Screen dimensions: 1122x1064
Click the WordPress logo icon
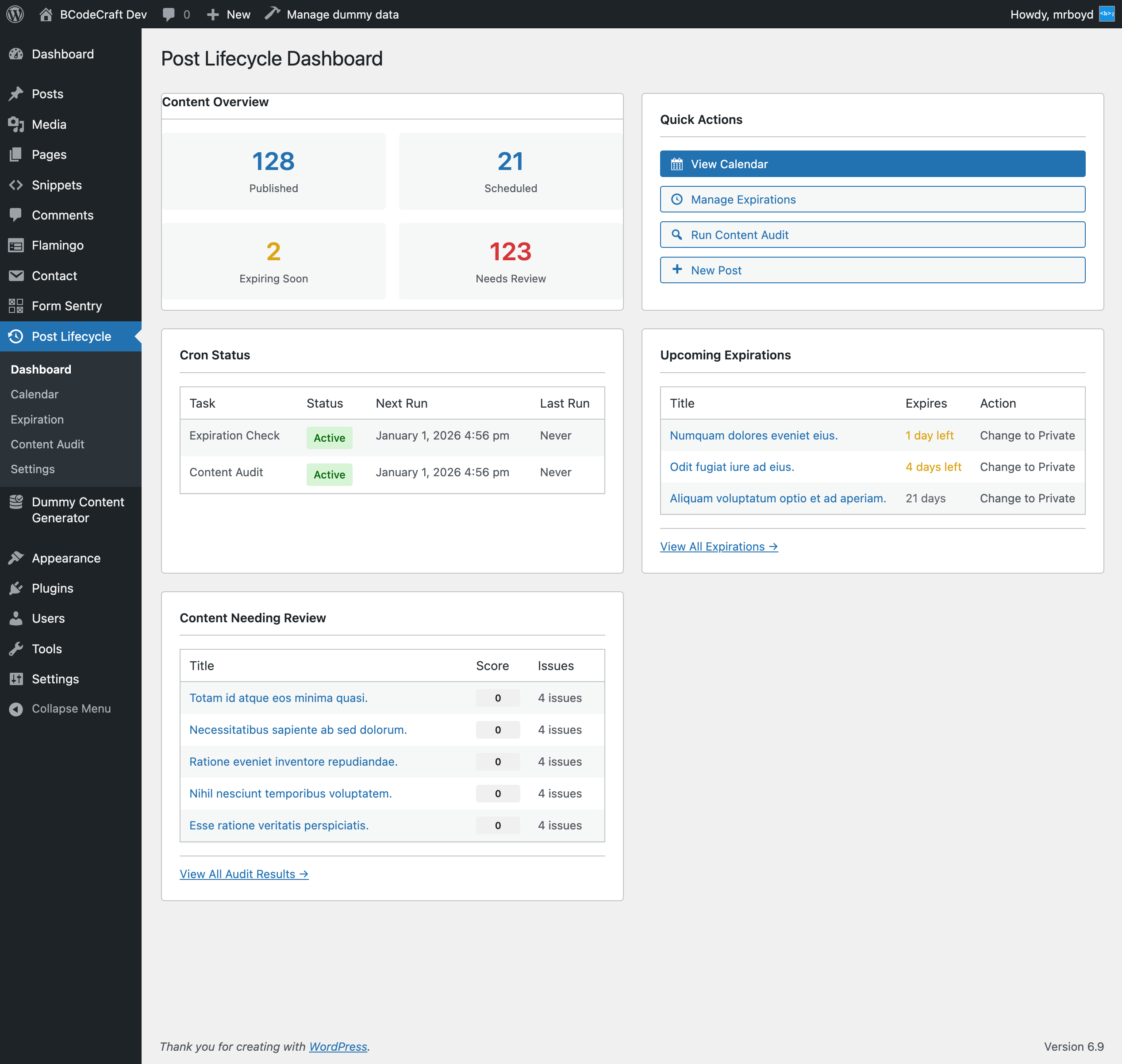click(15, 14)
